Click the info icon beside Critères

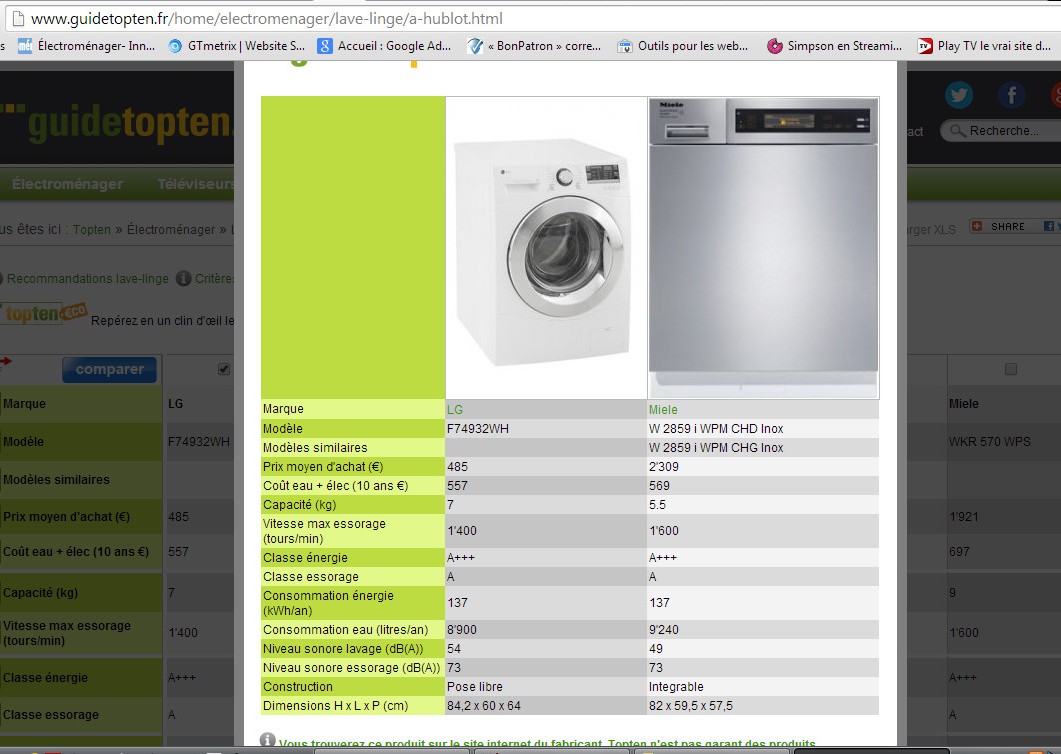(183, 278)
